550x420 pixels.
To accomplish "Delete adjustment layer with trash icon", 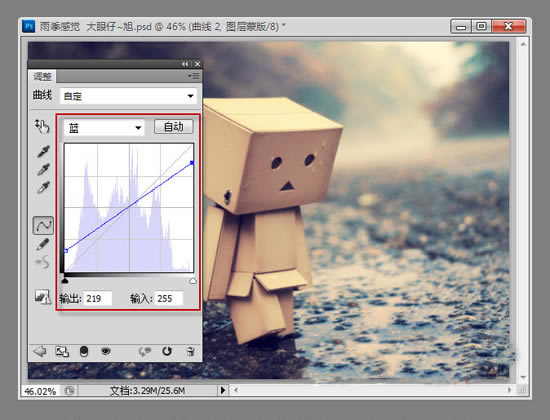I will [x=190, y=351].
